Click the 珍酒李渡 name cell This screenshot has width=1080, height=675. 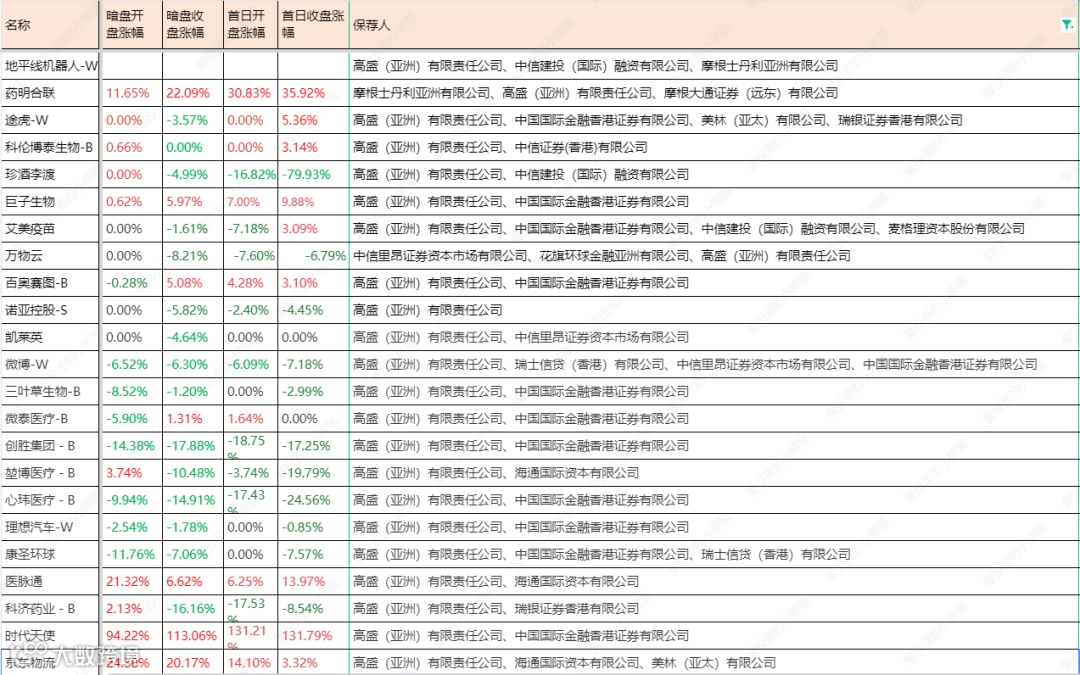[50, 175]
